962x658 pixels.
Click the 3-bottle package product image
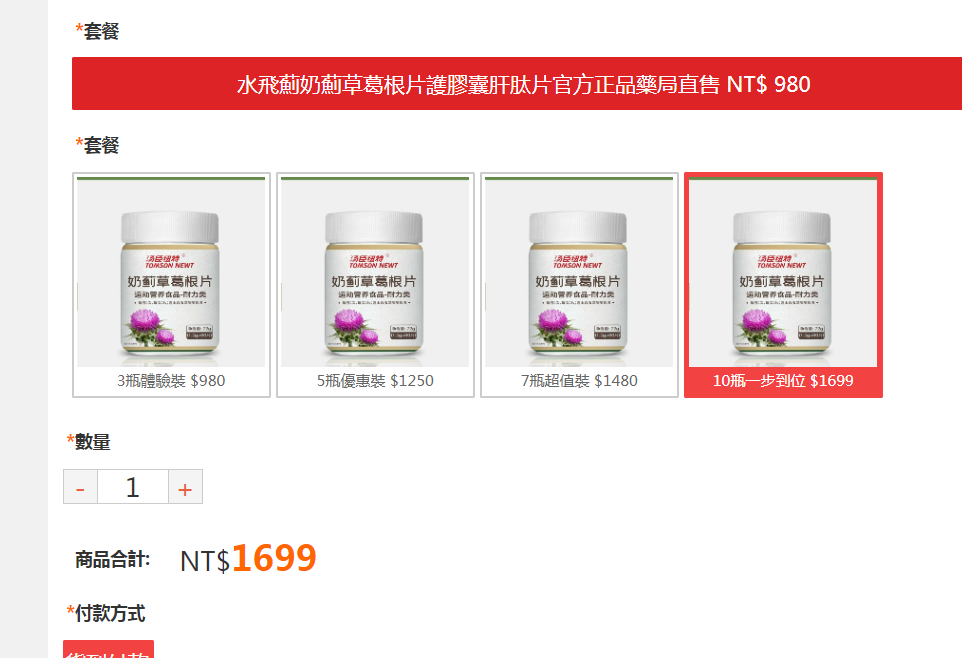point(171,272)
